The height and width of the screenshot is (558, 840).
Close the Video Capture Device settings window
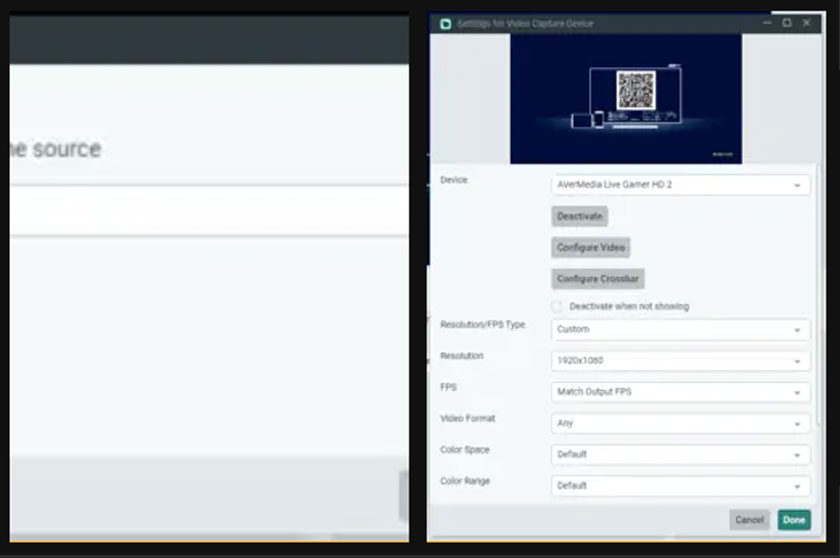(x=807, y=23)
